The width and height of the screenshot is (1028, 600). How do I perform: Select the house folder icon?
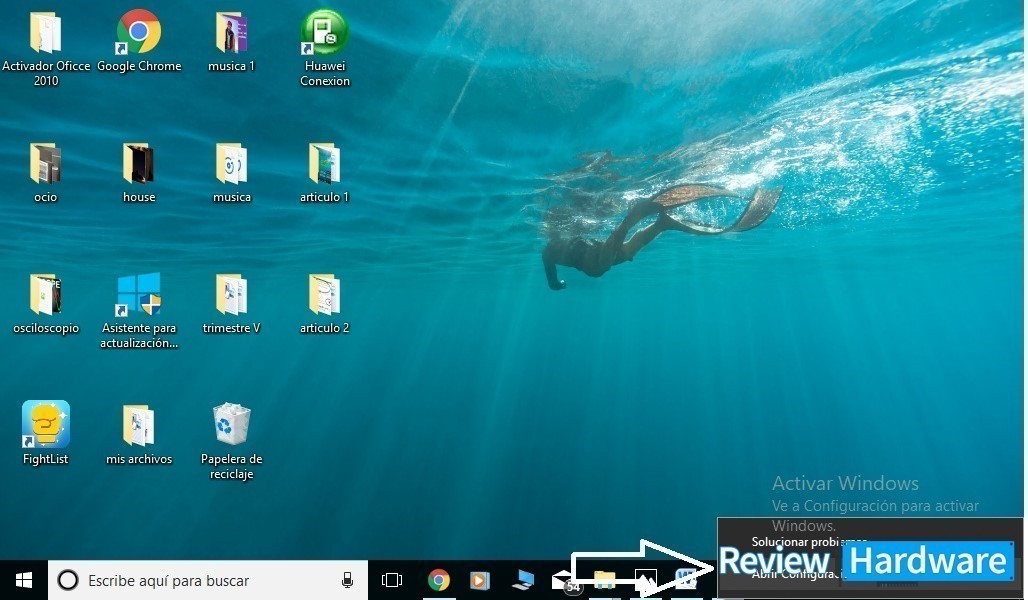tap(138, 164)
